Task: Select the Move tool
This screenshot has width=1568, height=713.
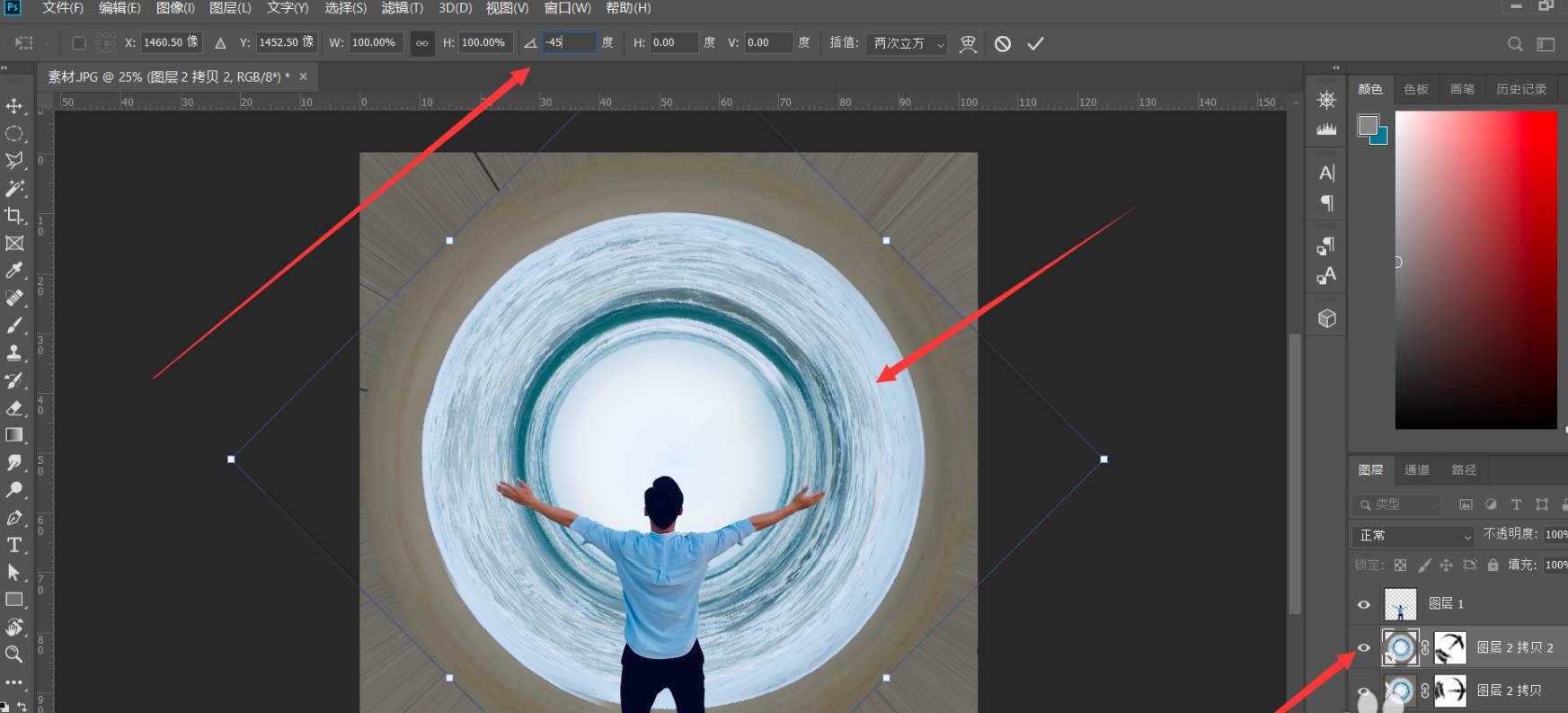Action: coord(14,106)
